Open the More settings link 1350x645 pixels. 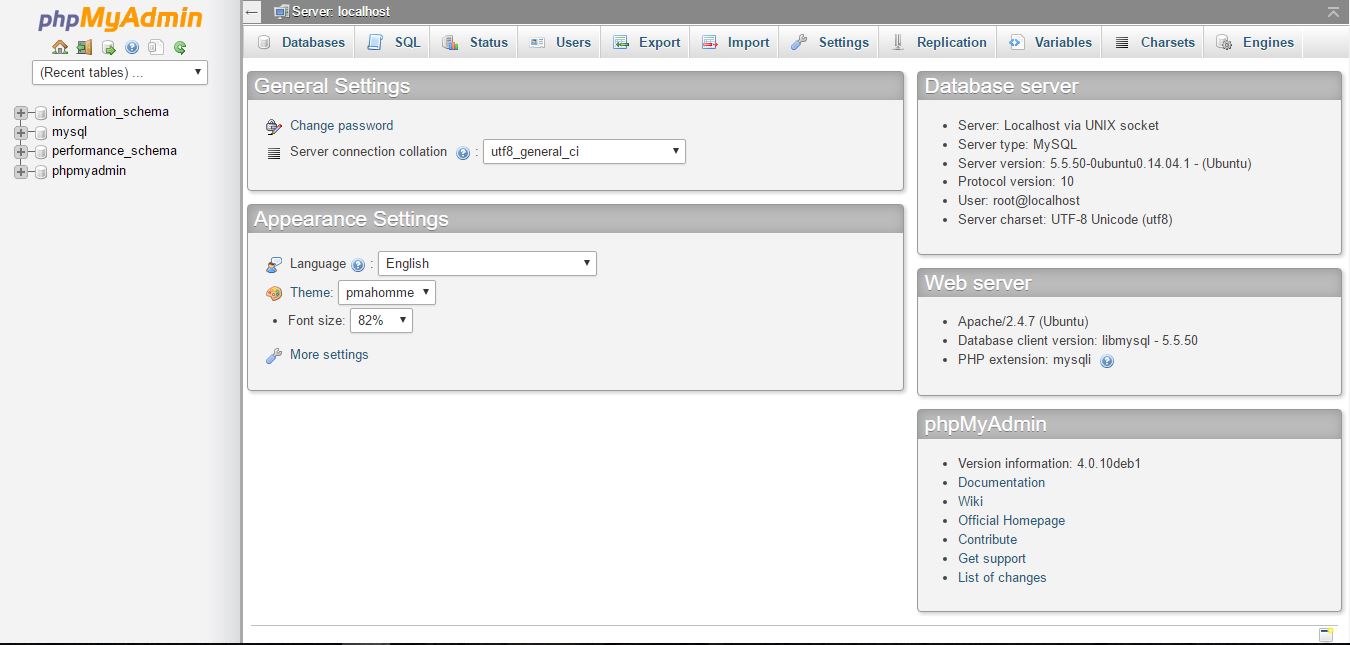click(329, 354)
